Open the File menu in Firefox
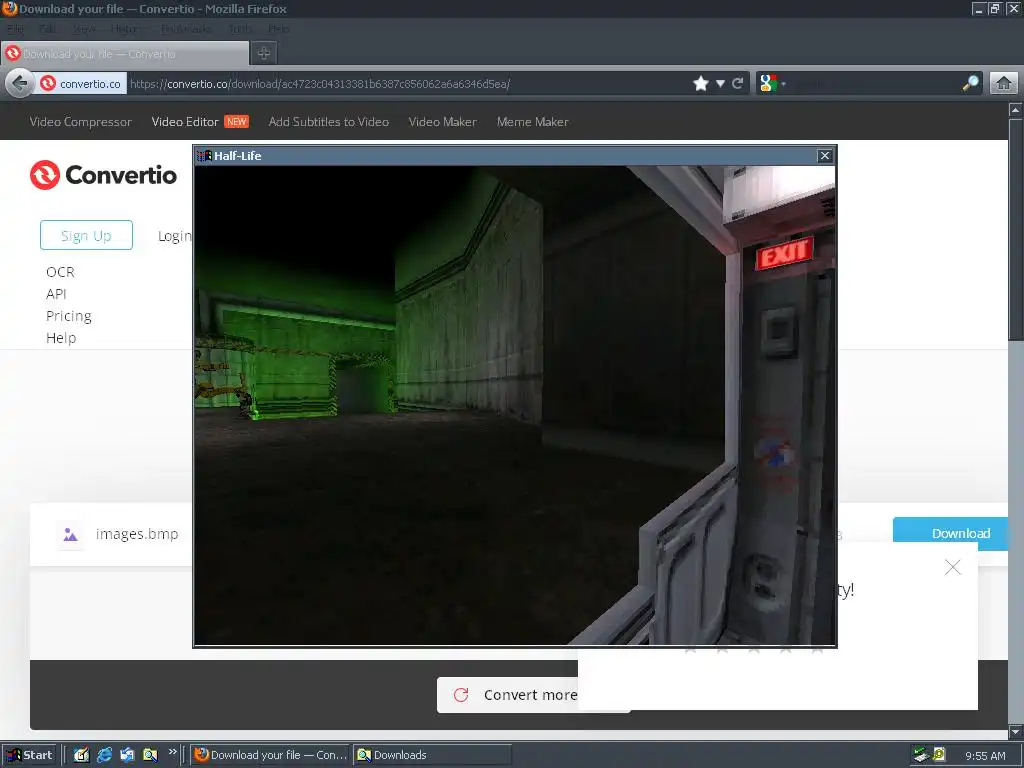This screenshot has width=1024, height=768. point(15,29)
